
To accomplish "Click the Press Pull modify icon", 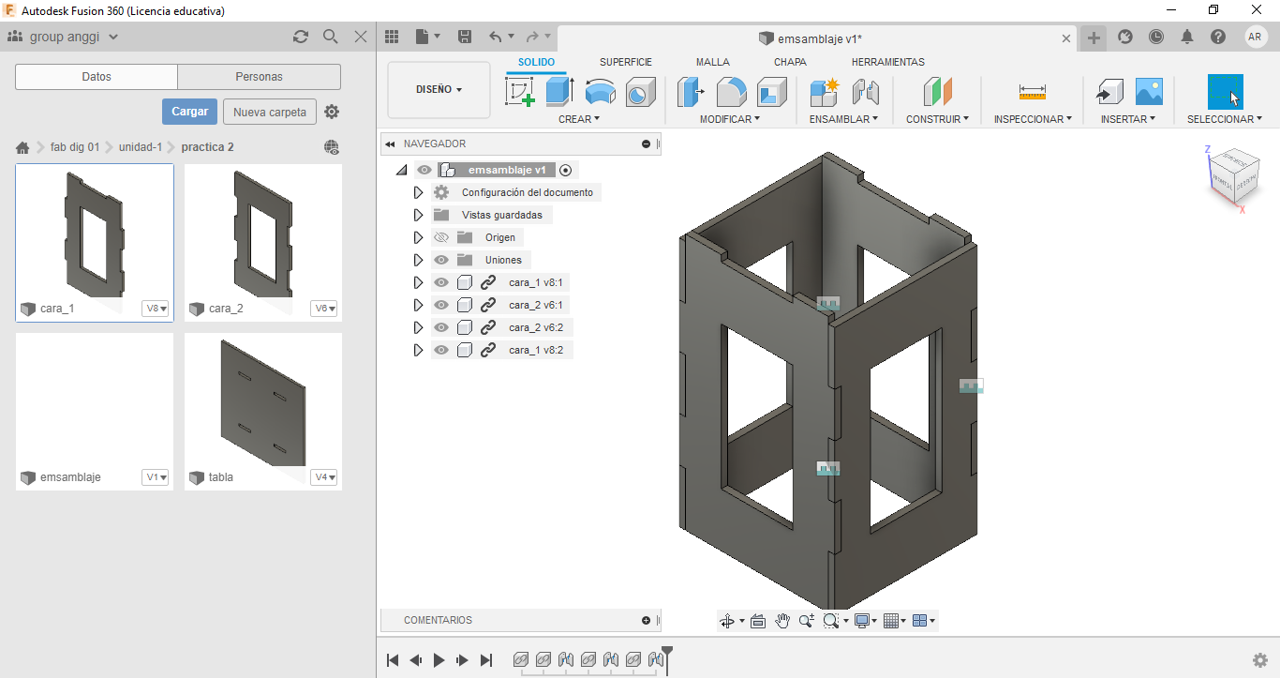I will click(690, 92).
